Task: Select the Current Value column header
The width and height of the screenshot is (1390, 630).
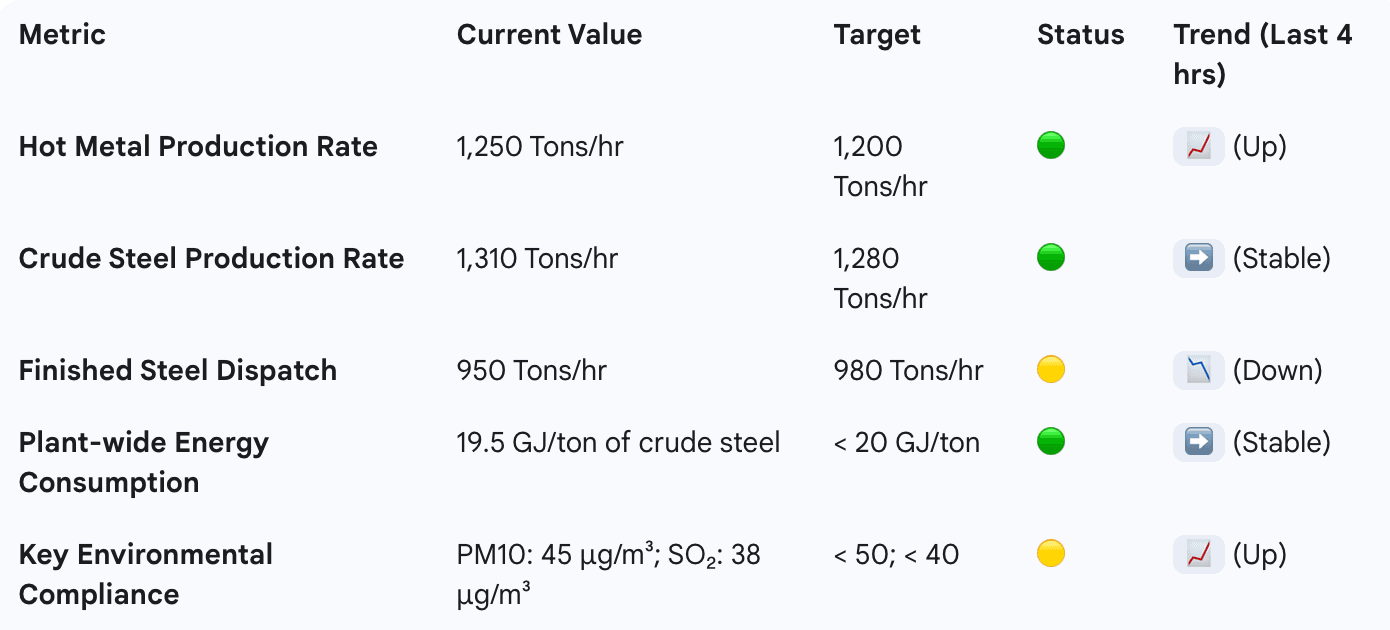Action: tap(549, 35)
